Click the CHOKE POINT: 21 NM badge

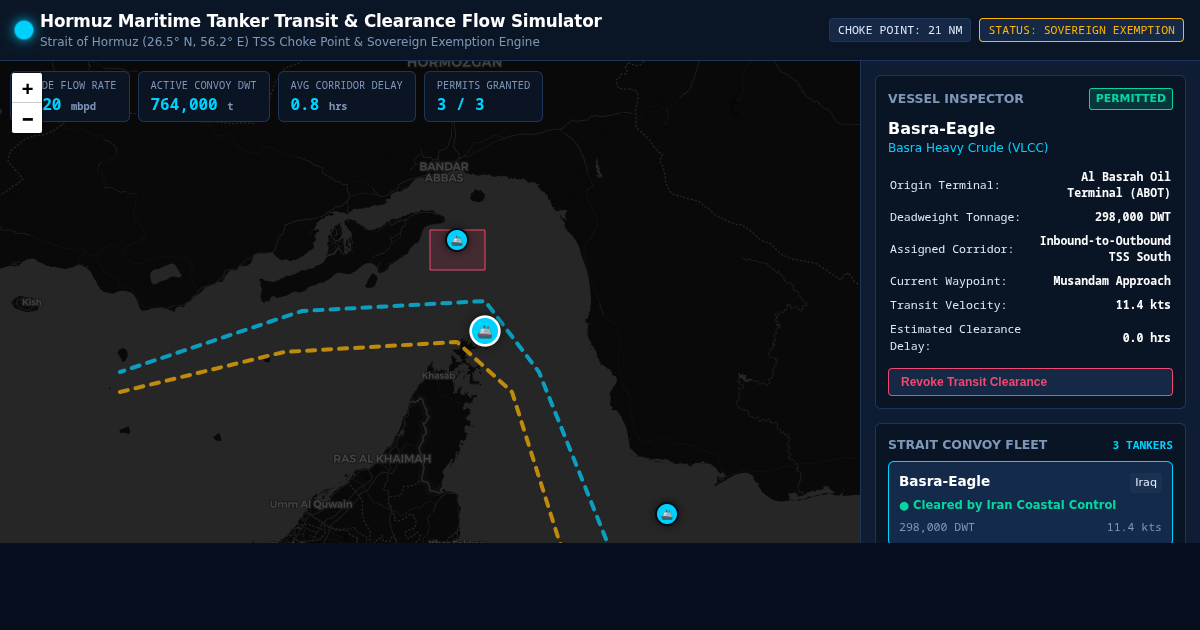(900, 30)
